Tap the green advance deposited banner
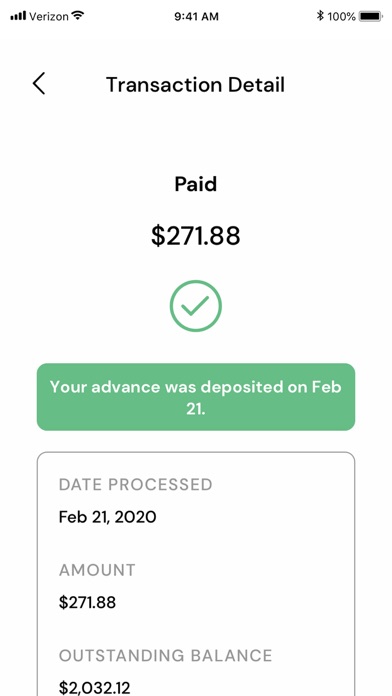The height and width of the screenshot is (696, 392). click(x=196, y=397)
